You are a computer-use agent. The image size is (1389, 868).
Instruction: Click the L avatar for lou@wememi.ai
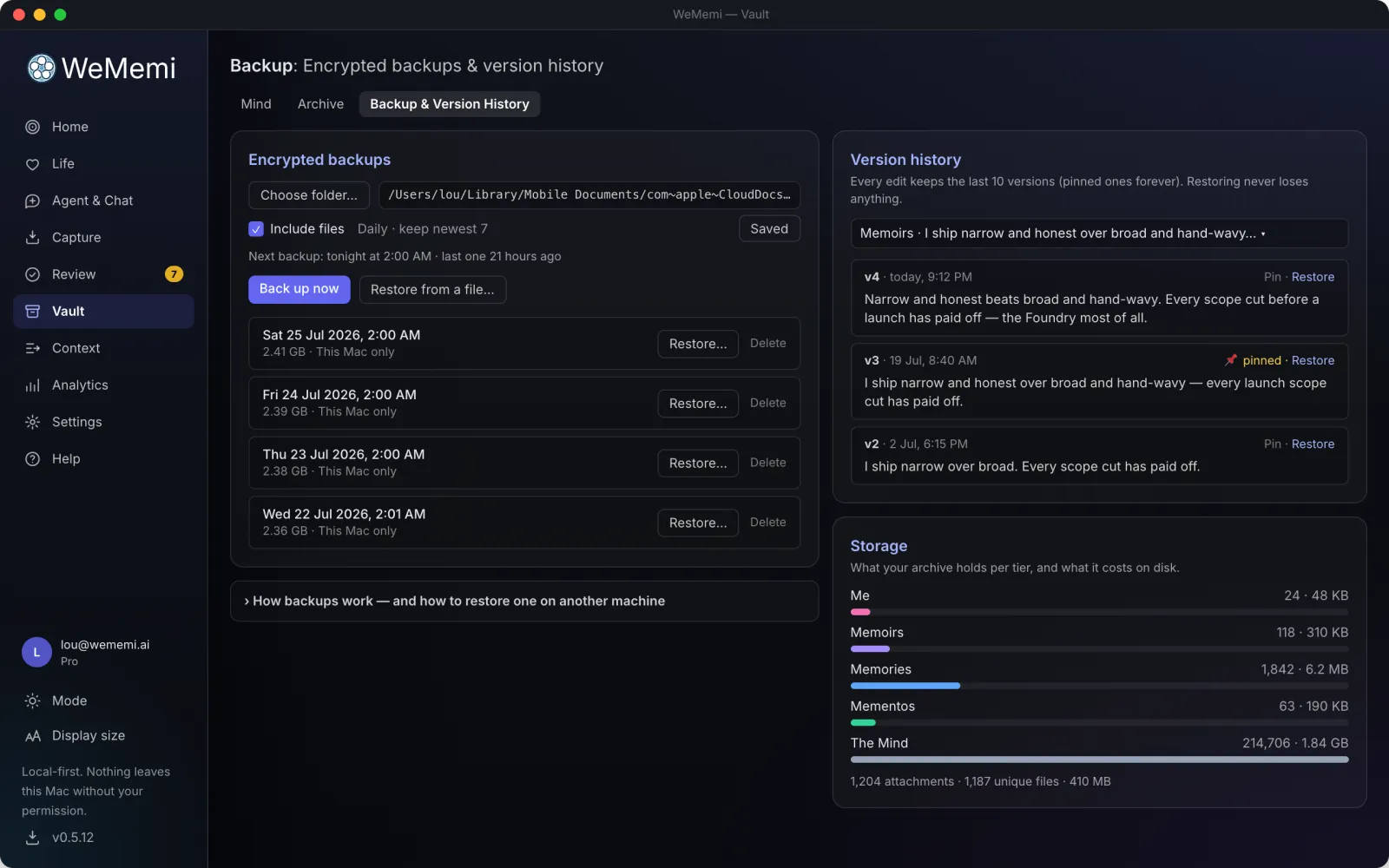click(x=36, y=652)
